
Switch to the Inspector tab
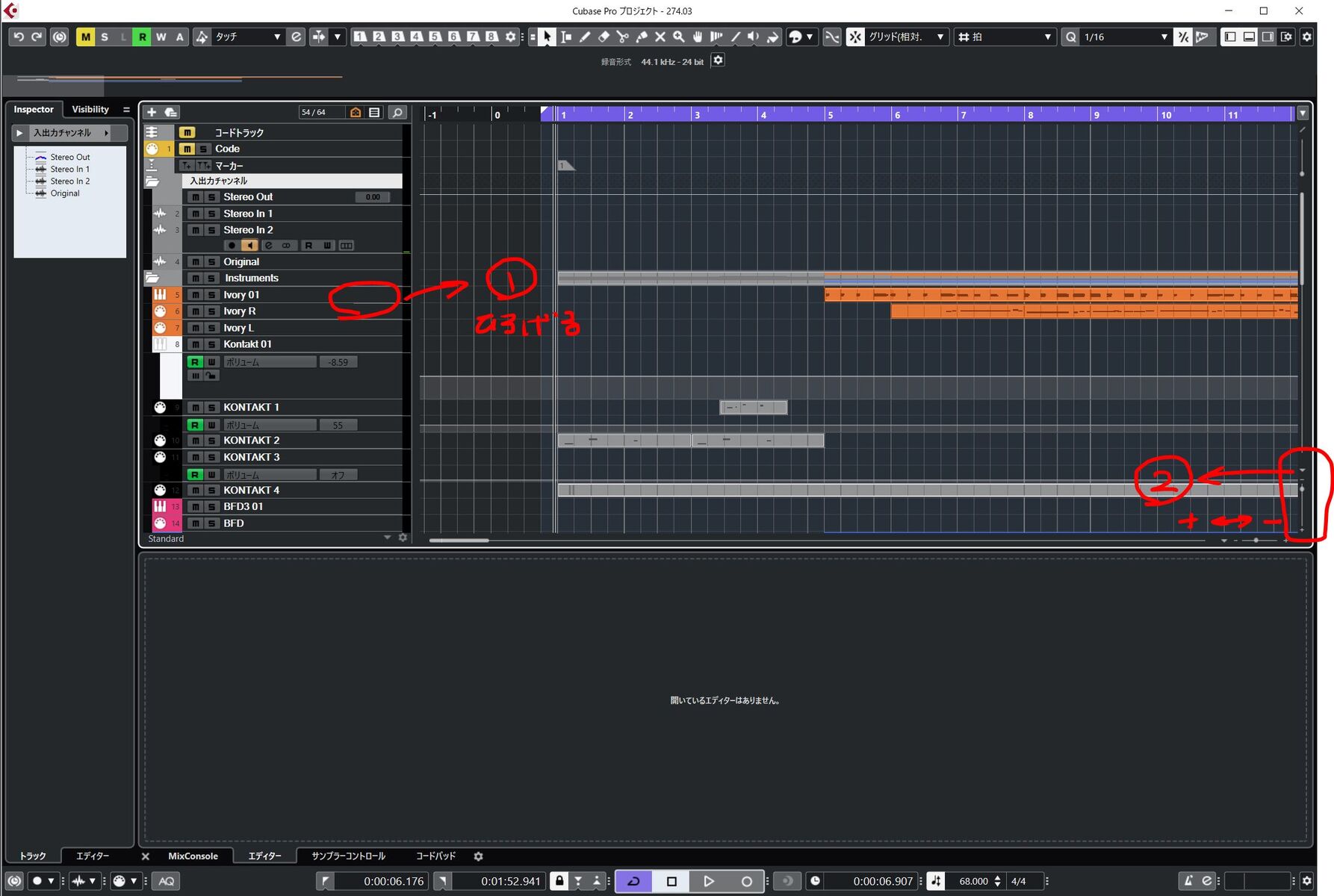(x=34, y=109)
